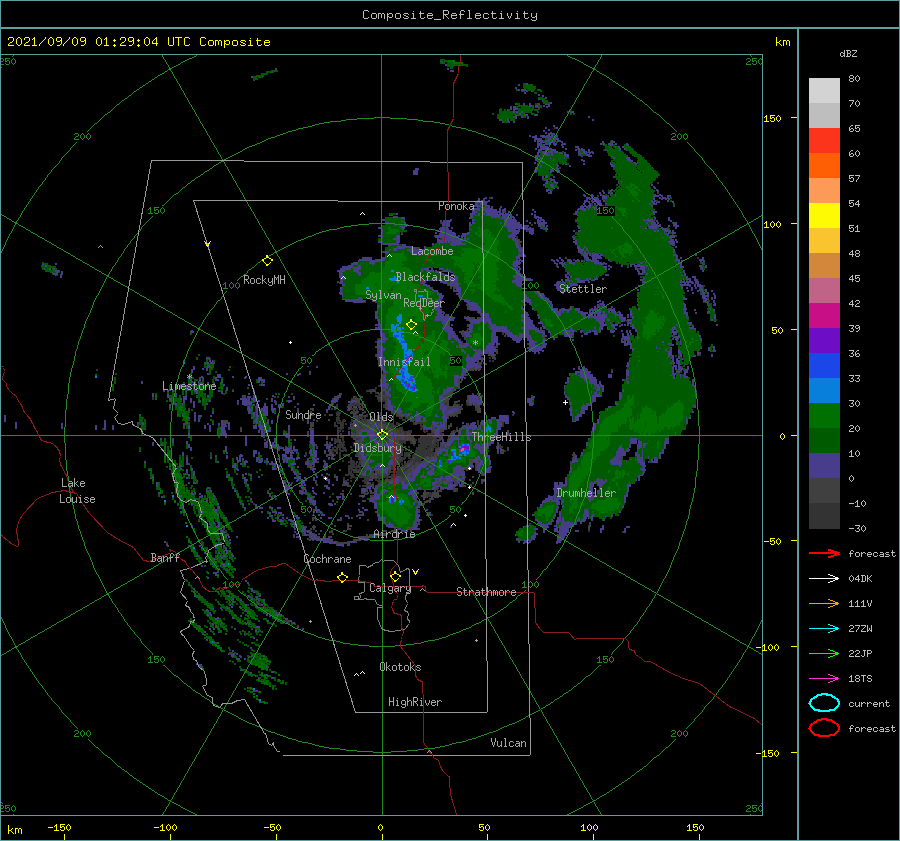This screenshot has width=900, height=841.
Task: Click the HighRiver label
Action: (x=415, y=702)
